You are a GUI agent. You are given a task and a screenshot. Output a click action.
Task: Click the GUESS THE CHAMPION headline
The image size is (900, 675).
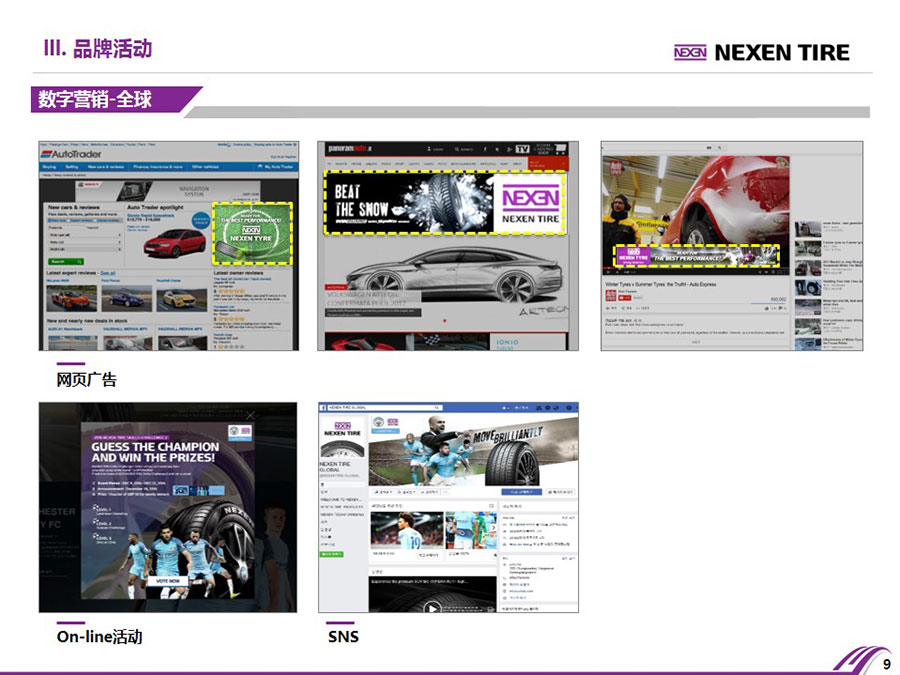pos(155,452)
